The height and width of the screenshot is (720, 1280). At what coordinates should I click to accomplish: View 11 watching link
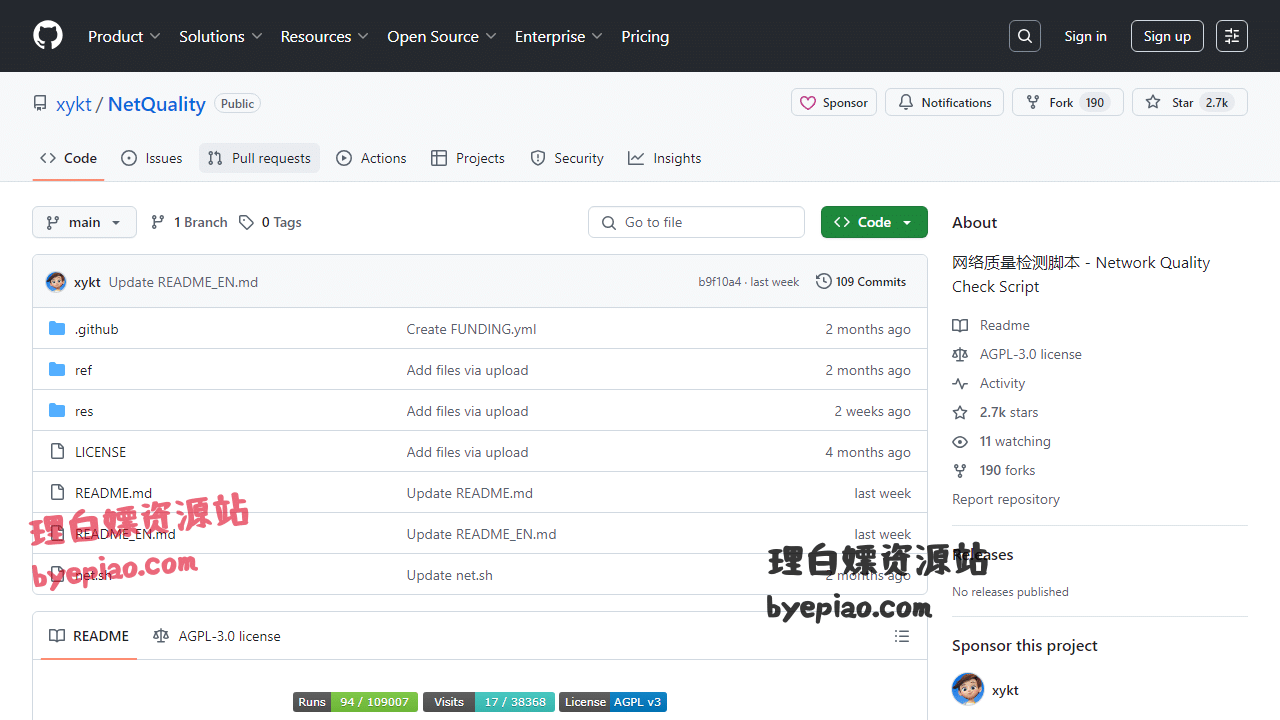point(1001,441)
